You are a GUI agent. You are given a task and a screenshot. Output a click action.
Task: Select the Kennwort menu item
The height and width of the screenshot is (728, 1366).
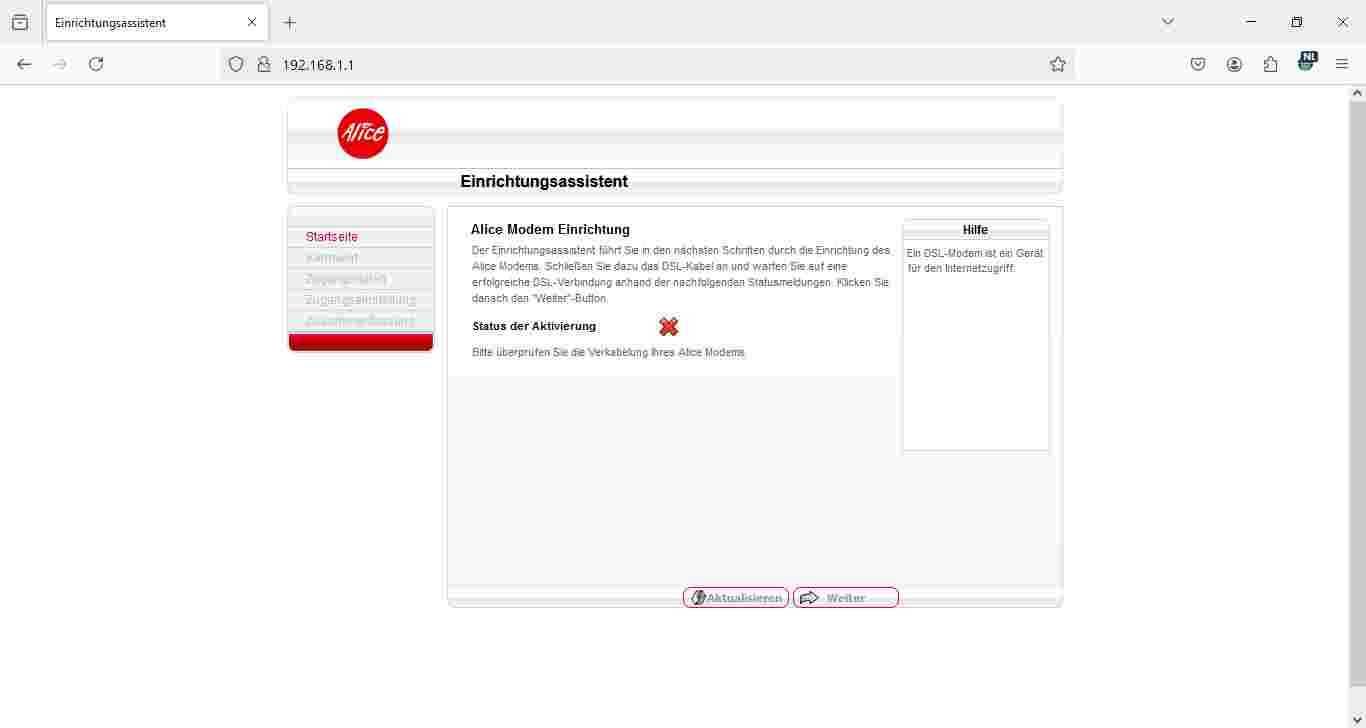click(x=332, y=258)
